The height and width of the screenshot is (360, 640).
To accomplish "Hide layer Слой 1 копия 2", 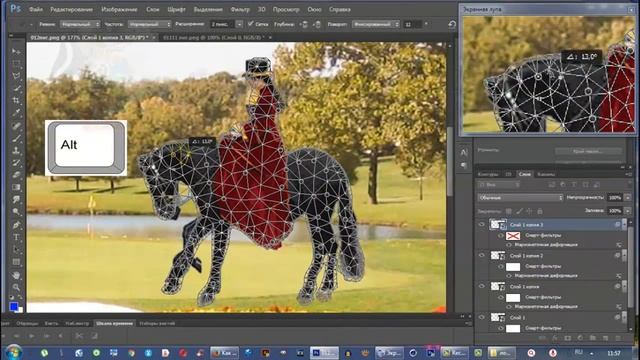I will (482, 256).
